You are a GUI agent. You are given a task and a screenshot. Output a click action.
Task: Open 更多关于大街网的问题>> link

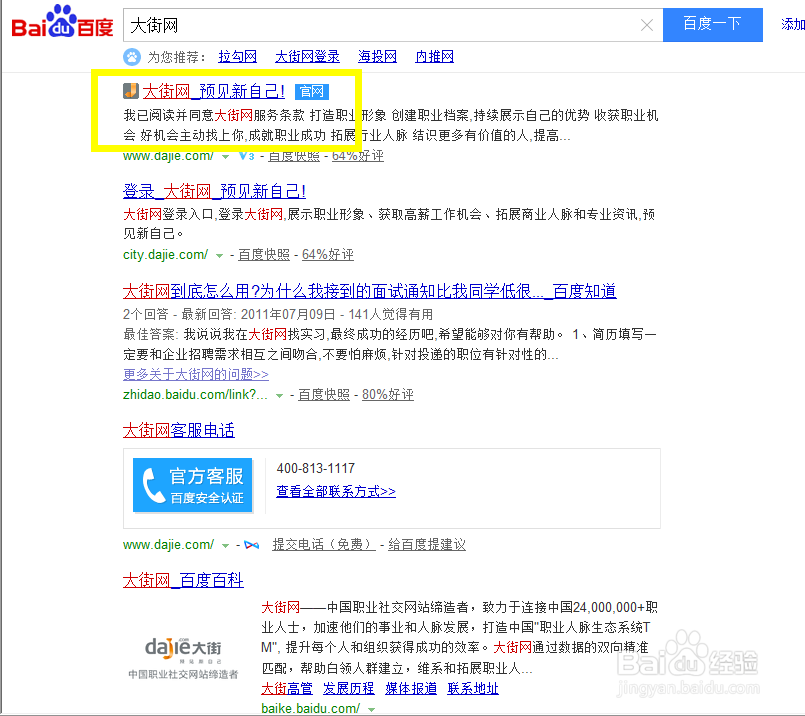196,374
